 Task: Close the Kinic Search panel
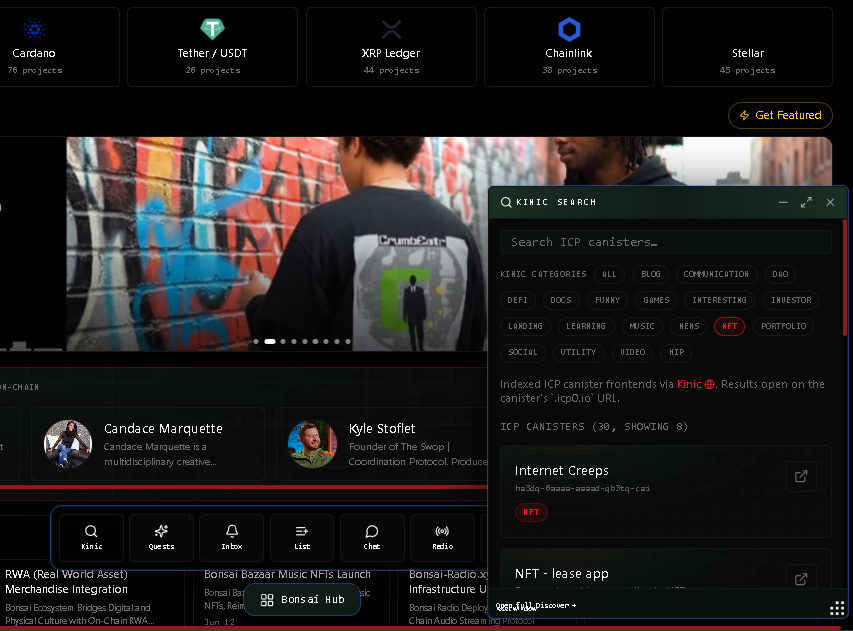click(x=830, y=202)
